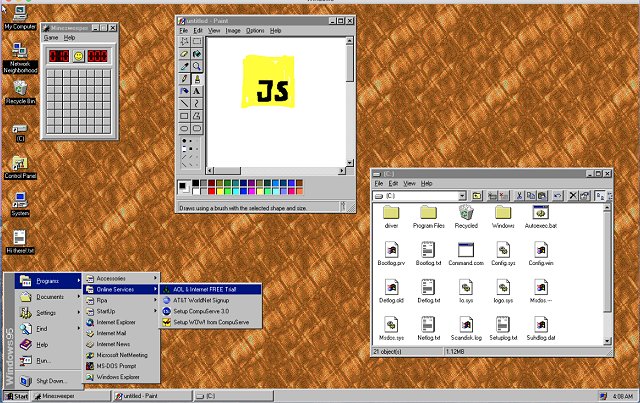The width and height of the screenshot is (640, 403).
Task: Expand Settings in the Start menu
Action: coord(48,313)
